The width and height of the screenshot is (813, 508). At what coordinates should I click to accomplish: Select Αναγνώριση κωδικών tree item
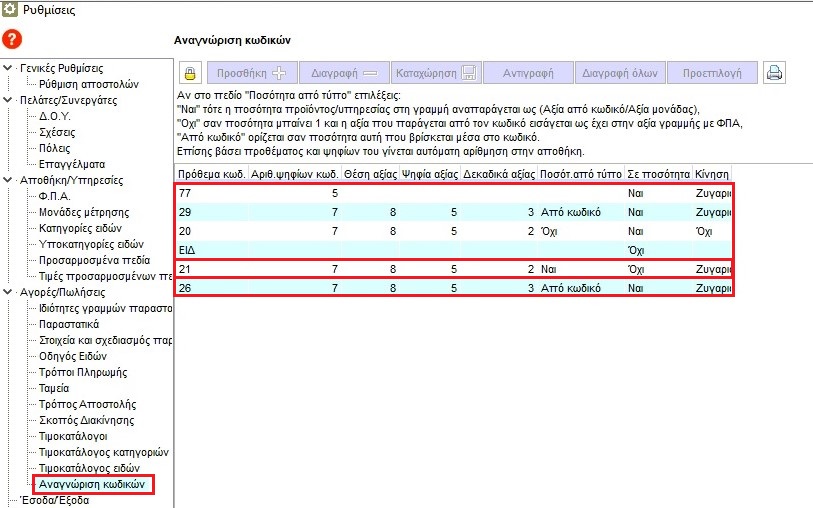92,485
